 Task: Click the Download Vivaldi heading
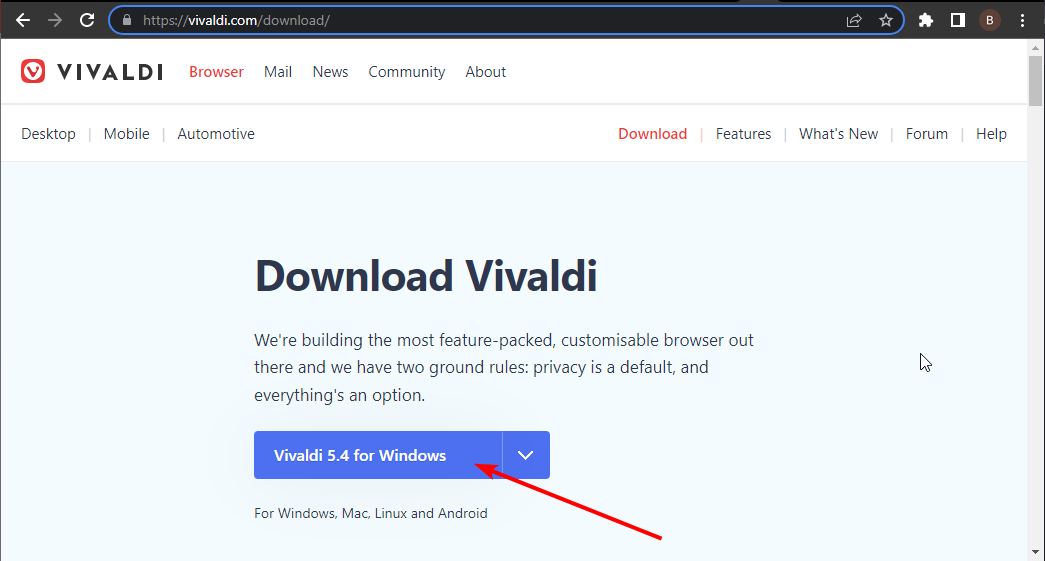coord(426,276)
